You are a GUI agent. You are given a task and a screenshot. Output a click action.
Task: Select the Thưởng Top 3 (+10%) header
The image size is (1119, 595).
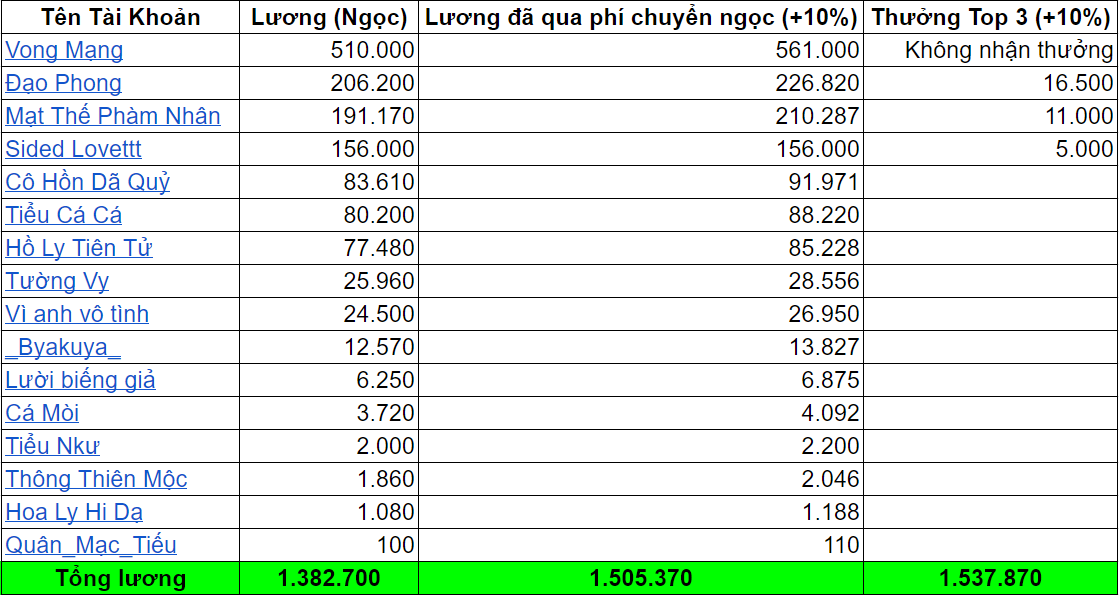click(991, 16)
